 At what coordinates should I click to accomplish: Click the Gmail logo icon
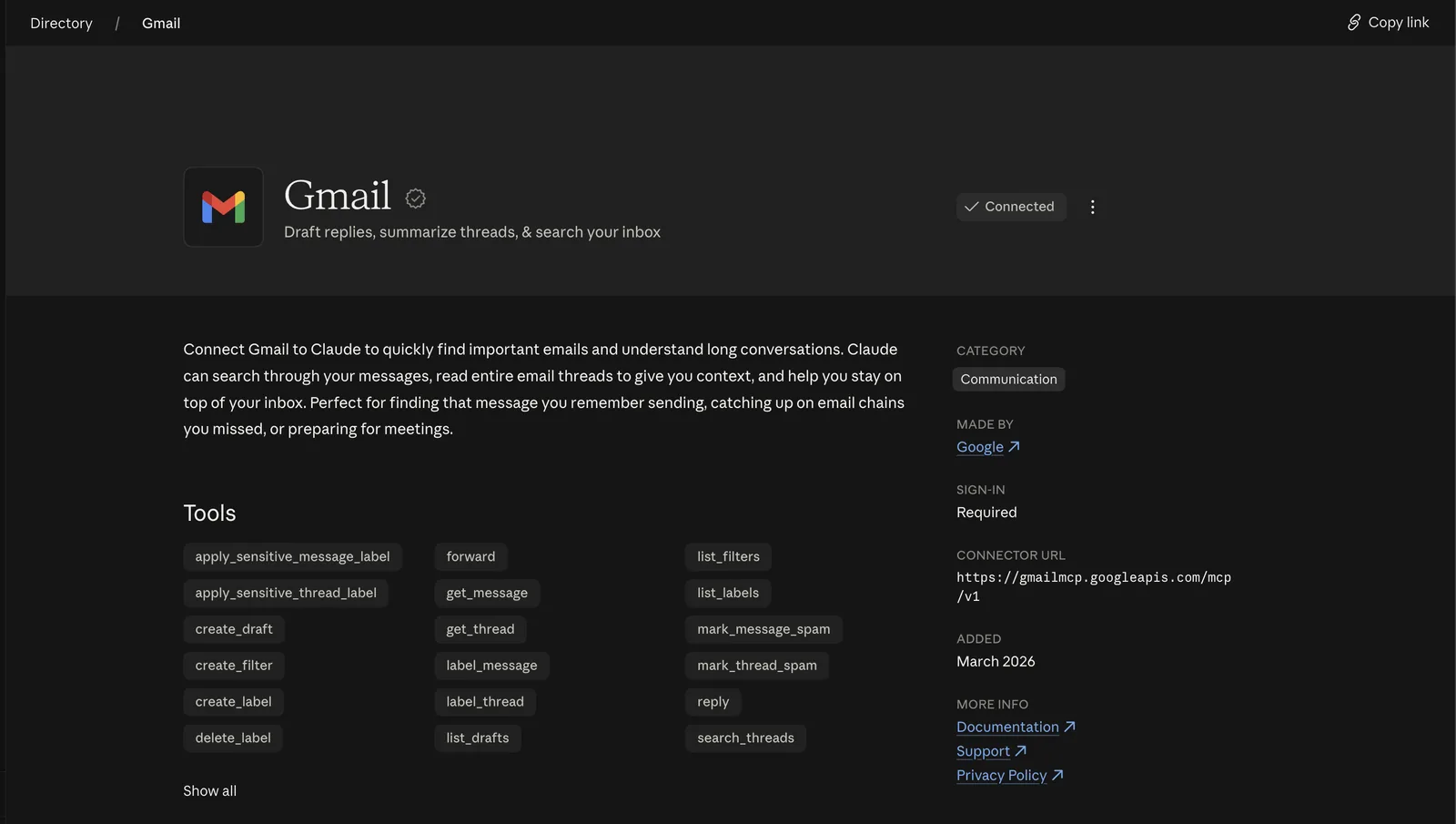tap(223, 207)
